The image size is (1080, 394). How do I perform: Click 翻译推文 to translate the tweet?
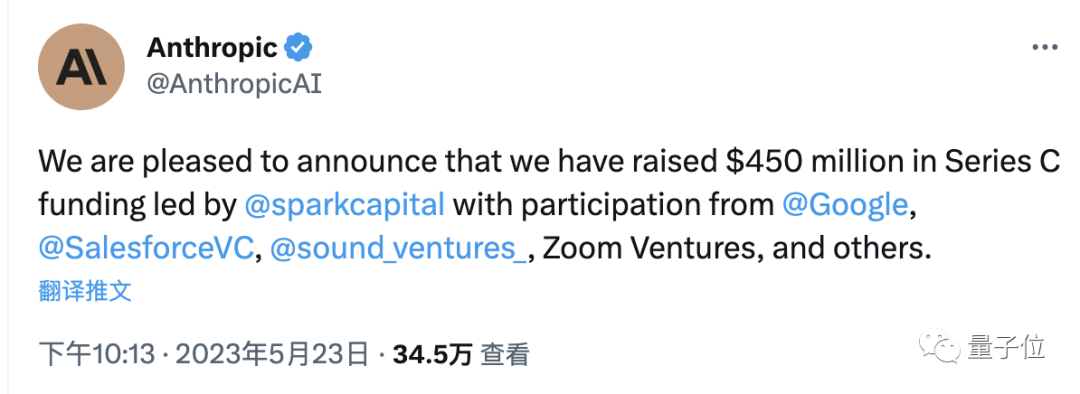(x=85, y=291)
